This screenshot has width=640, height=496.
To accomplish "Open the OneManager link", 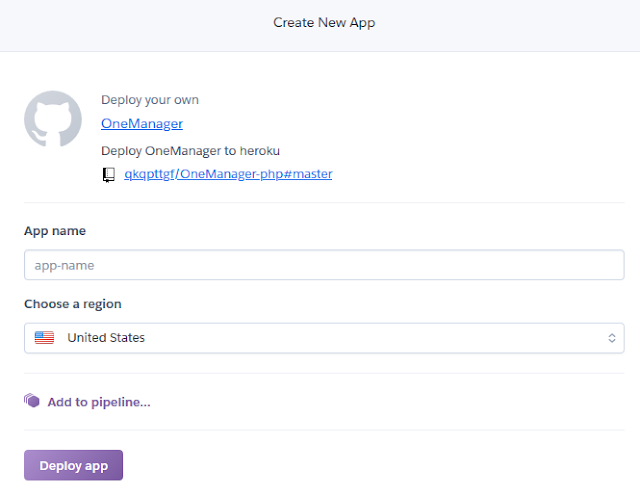I will pyautogui.click(x=141, y=124).
